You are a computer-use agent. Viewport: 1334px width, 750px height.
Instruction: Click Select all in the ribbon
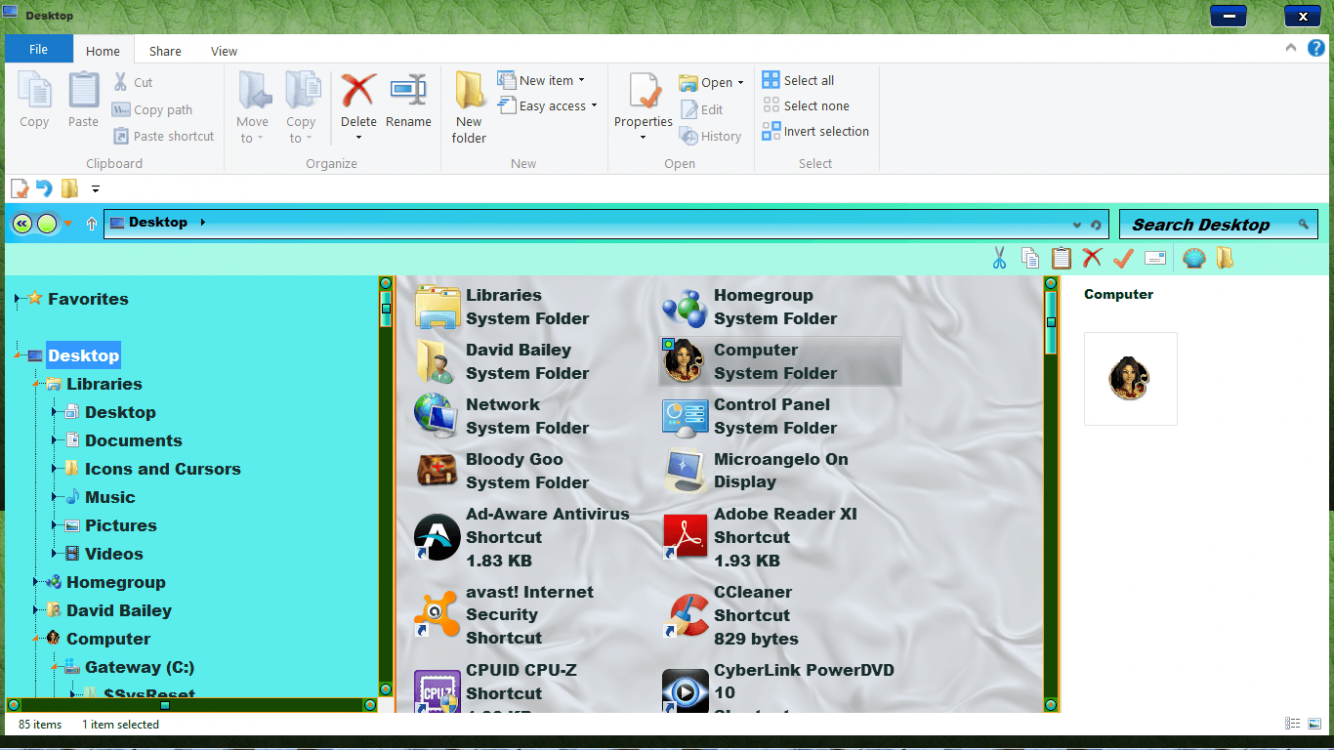(x=799, y=80)
